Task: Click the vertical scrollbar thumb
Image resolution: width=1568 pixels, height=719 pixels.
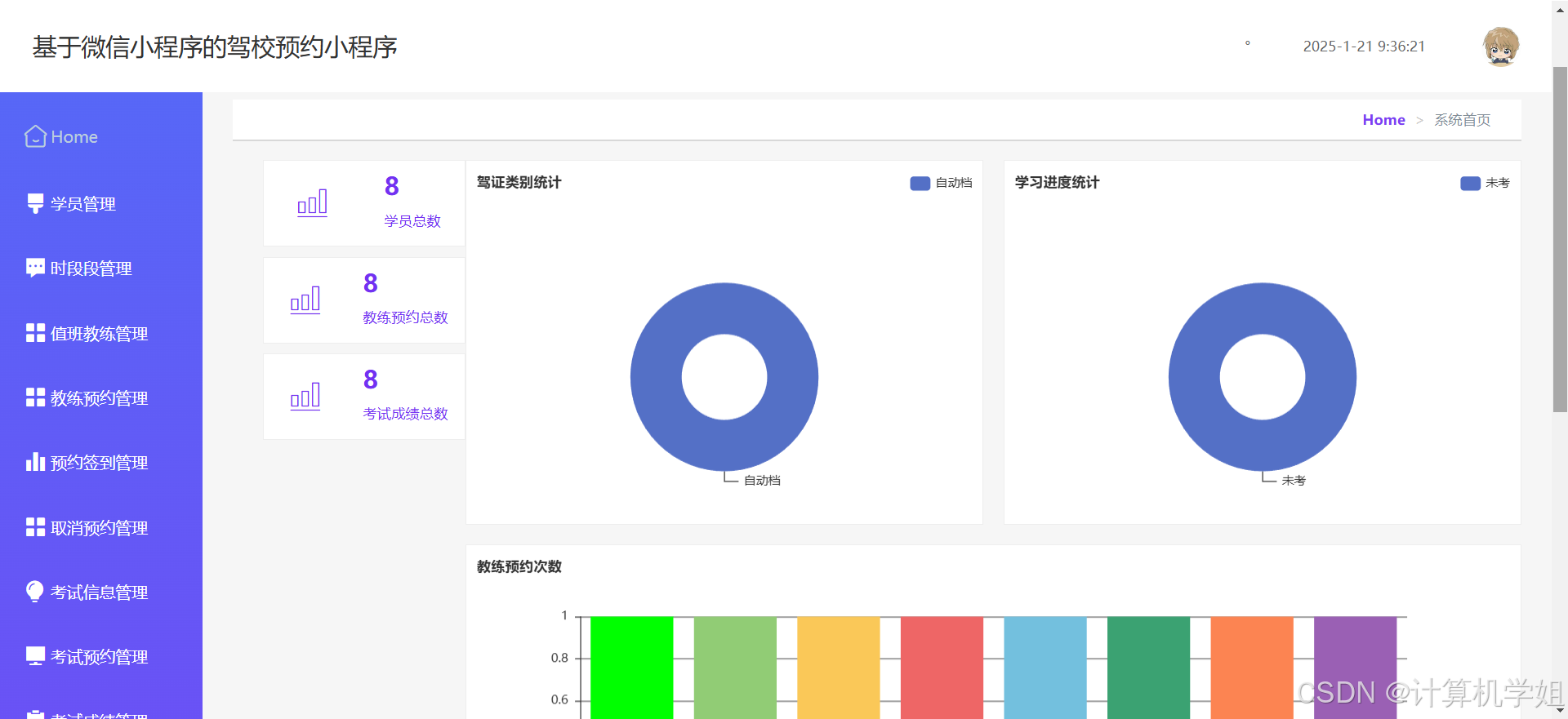Action: (1560, 239)
